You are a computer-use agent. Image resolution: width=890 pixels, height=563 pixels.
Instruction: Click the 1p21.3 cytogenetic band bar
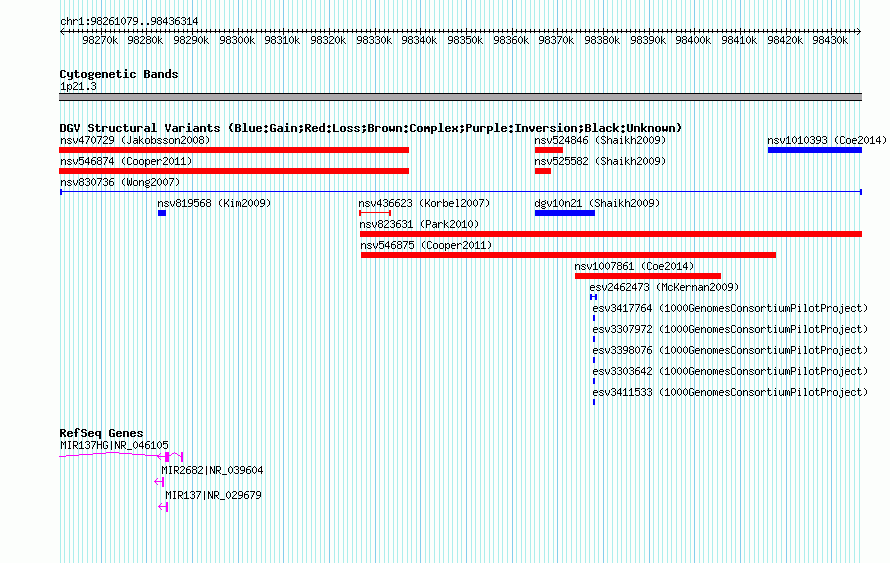[x=460, y=97]
